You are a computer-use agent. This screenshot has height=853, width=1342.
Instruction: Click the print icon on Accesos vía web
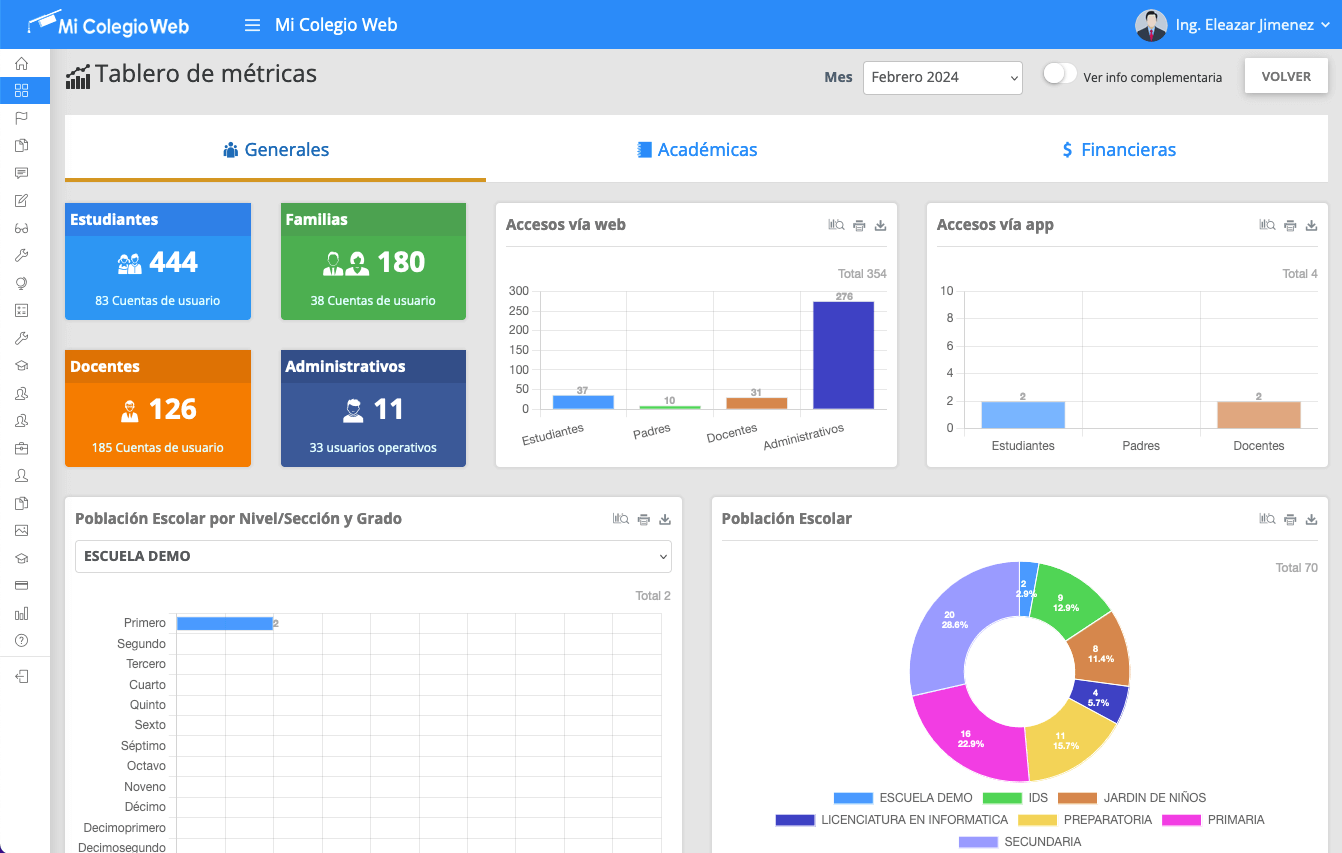tap(859, 226)
